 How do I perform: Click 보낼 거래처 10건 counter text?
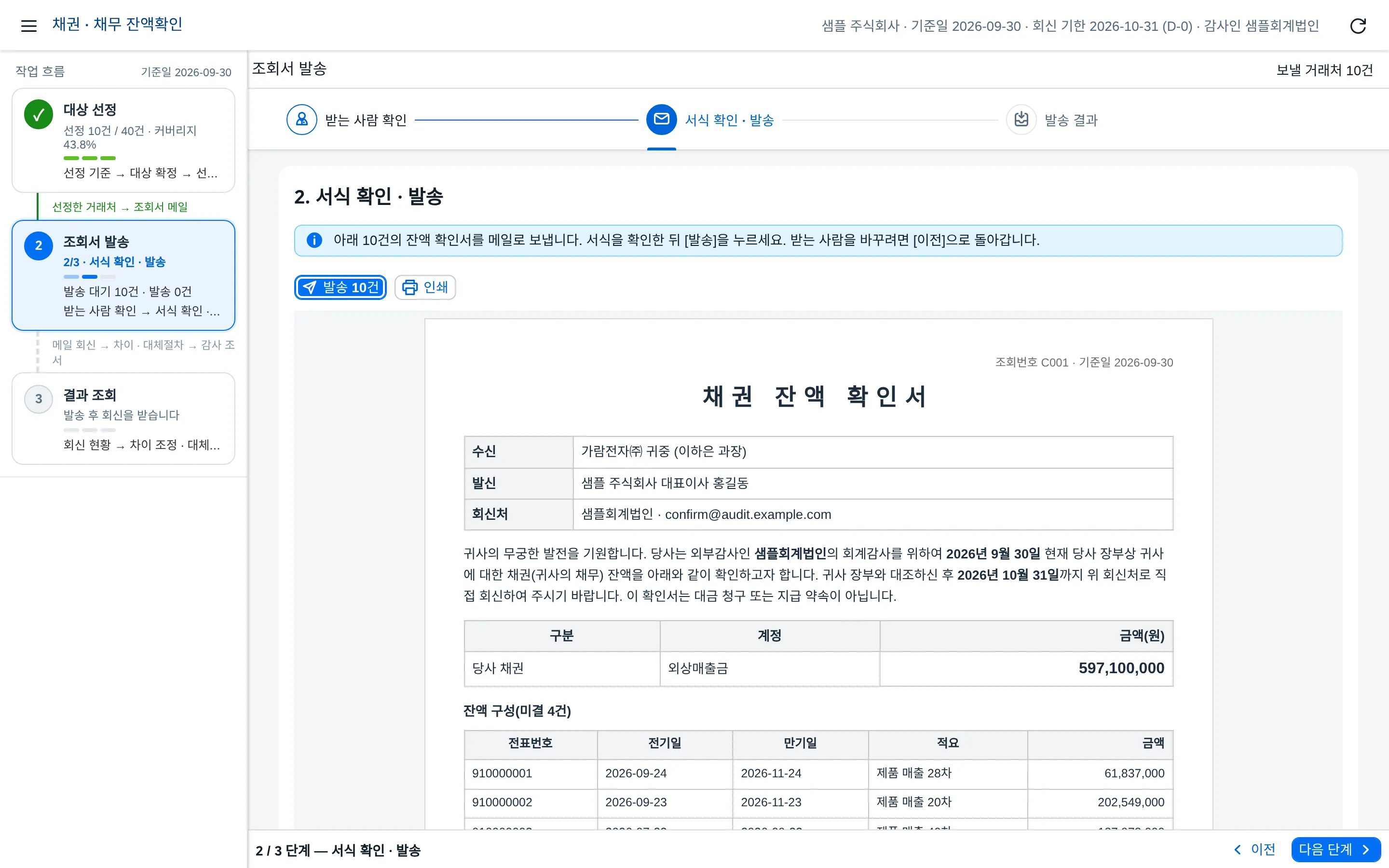coord(1324,70)
